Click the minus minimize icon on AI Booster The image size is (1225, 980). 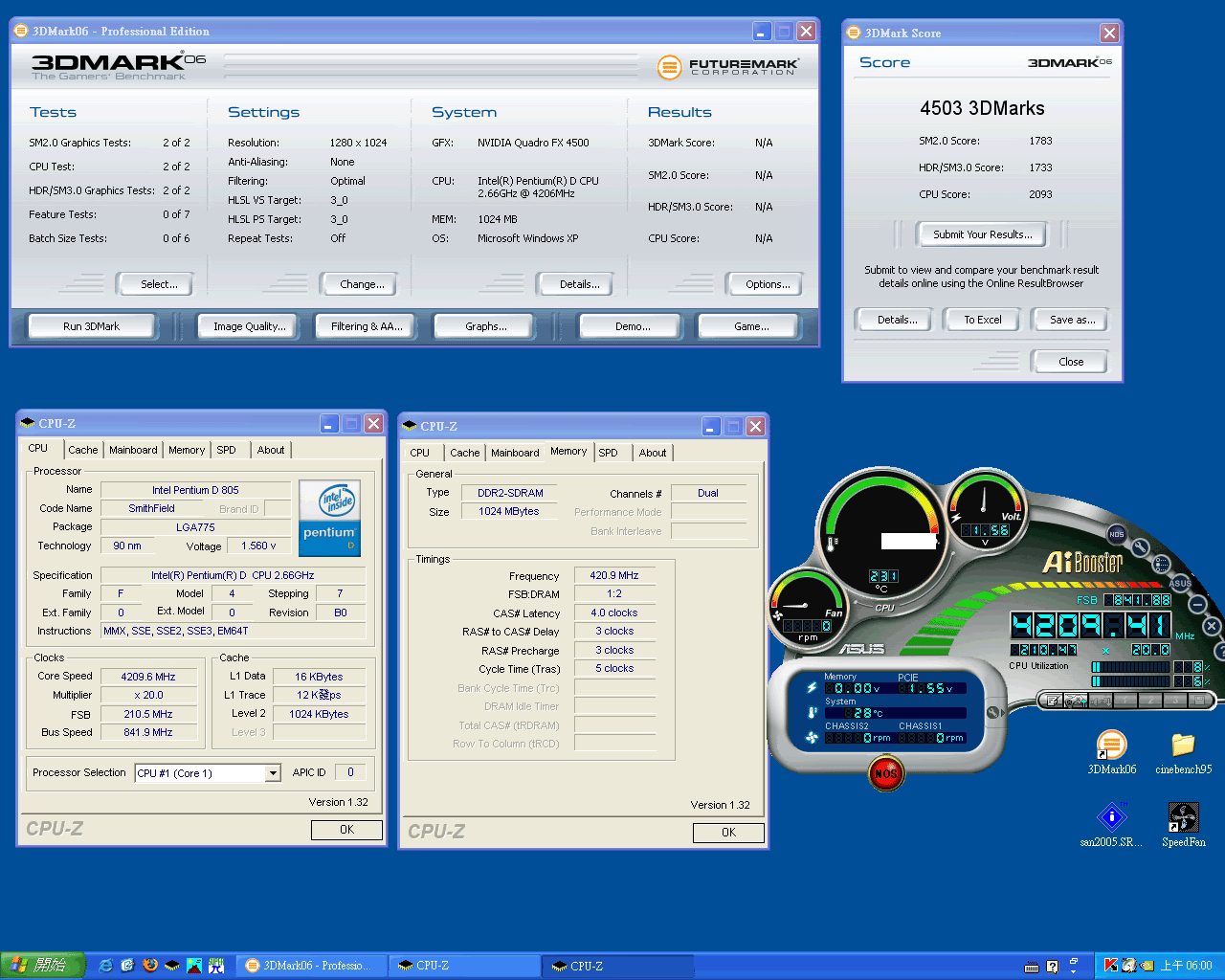pyautogui.click(x=1197, y=604)
